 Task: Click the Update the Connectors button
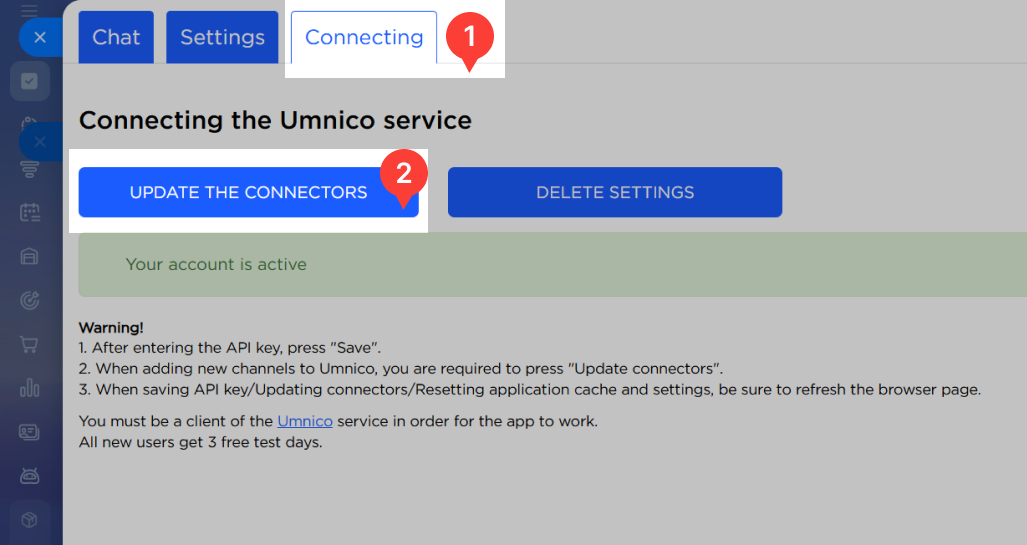coord(249,192)
